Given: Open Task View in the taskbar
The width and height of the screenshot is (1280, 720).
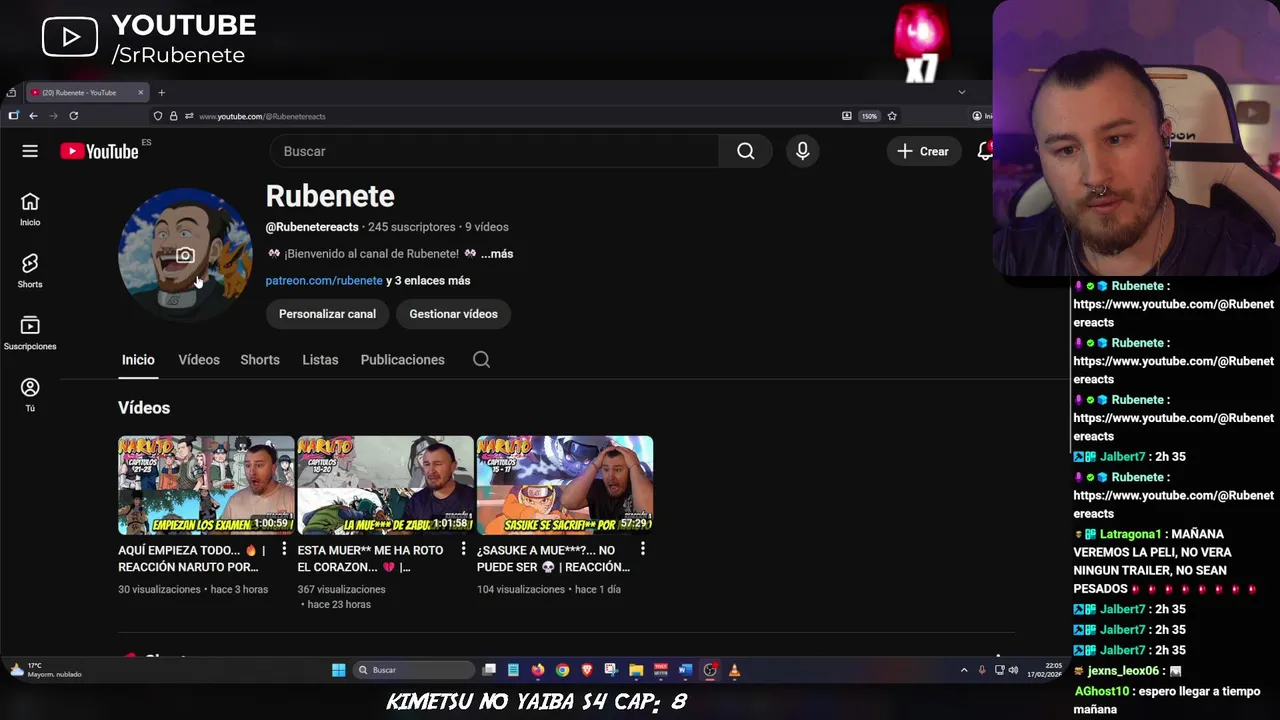Looking at the screenshot, I should pyautogui.click(x=489, y=670).
